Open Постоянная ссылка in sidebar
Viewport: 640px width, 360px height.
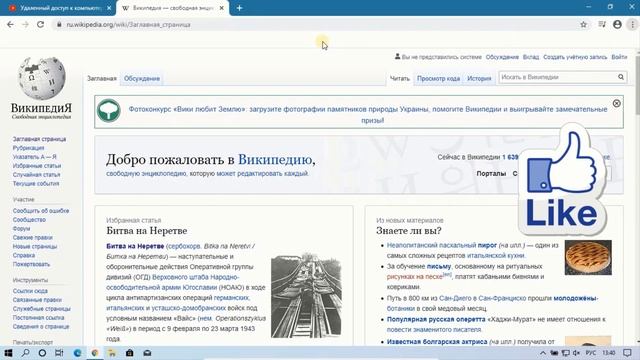click(38, 318)
